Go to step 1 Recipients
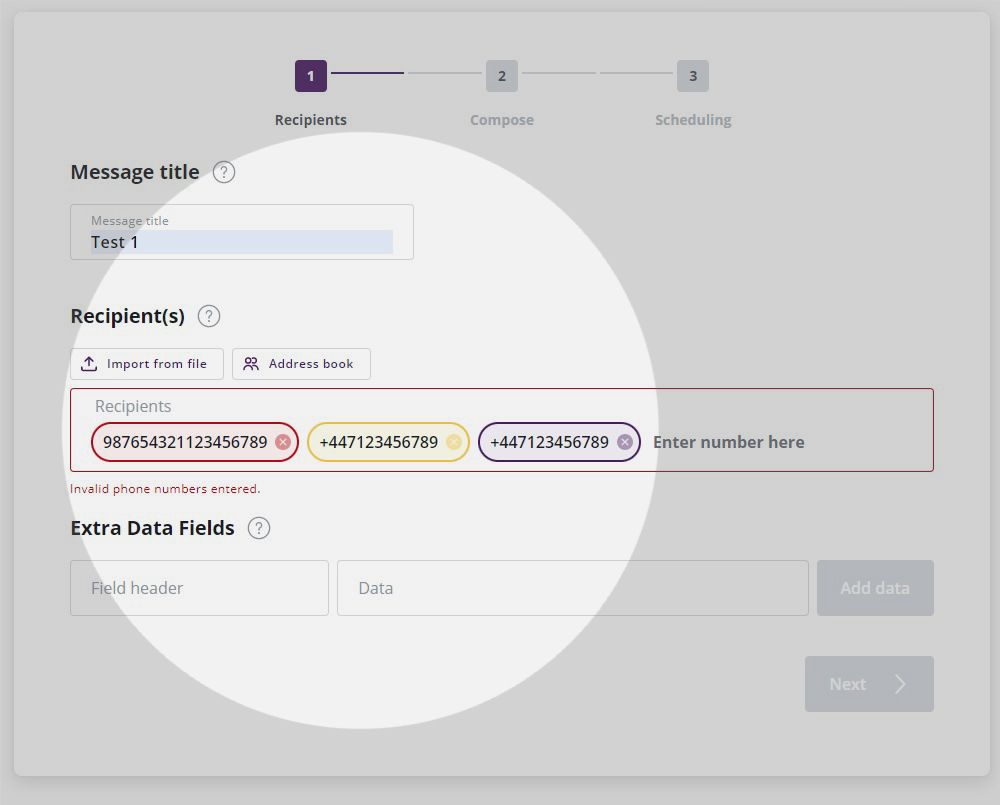 pyautogui.click(x=310, y=76)
